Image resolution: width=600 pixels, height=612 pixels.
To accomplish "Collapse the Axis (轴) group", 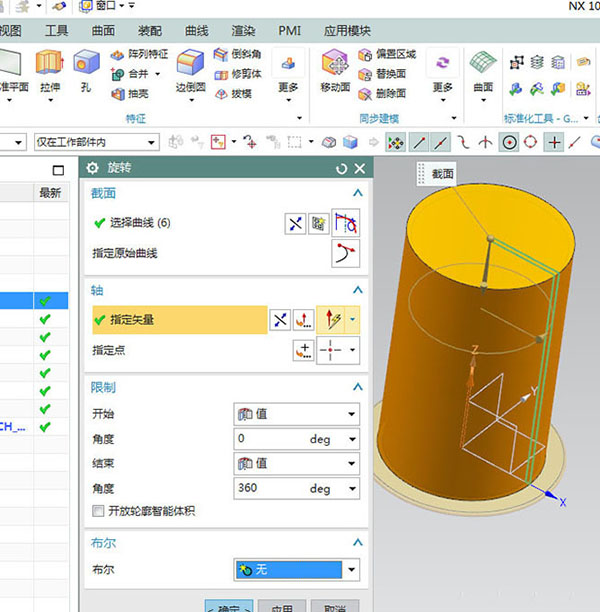I will coord(358,290).
